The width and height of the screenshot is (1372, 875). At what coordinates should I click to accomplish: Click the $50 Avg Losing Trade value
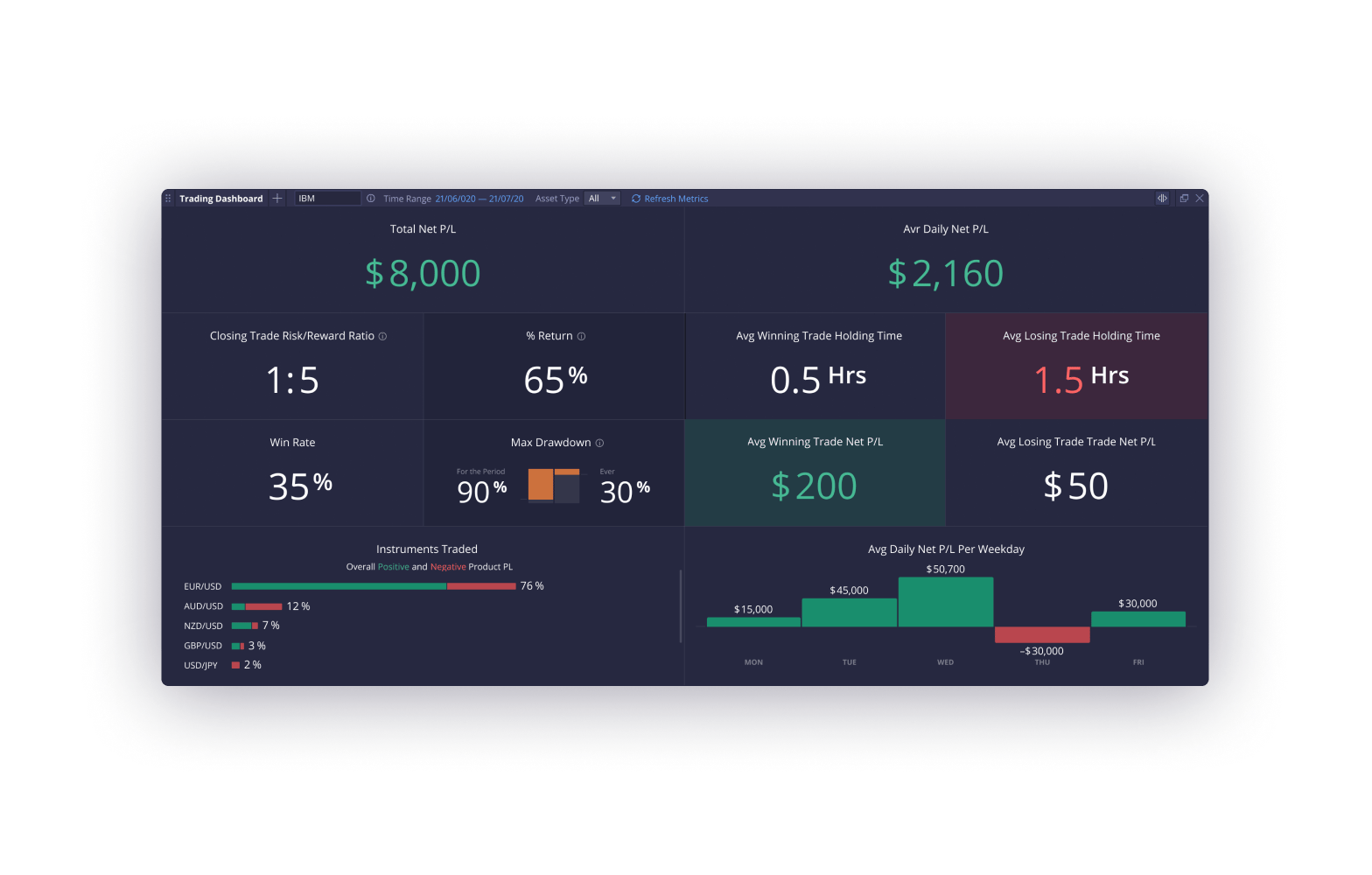tap(1076, 486)
